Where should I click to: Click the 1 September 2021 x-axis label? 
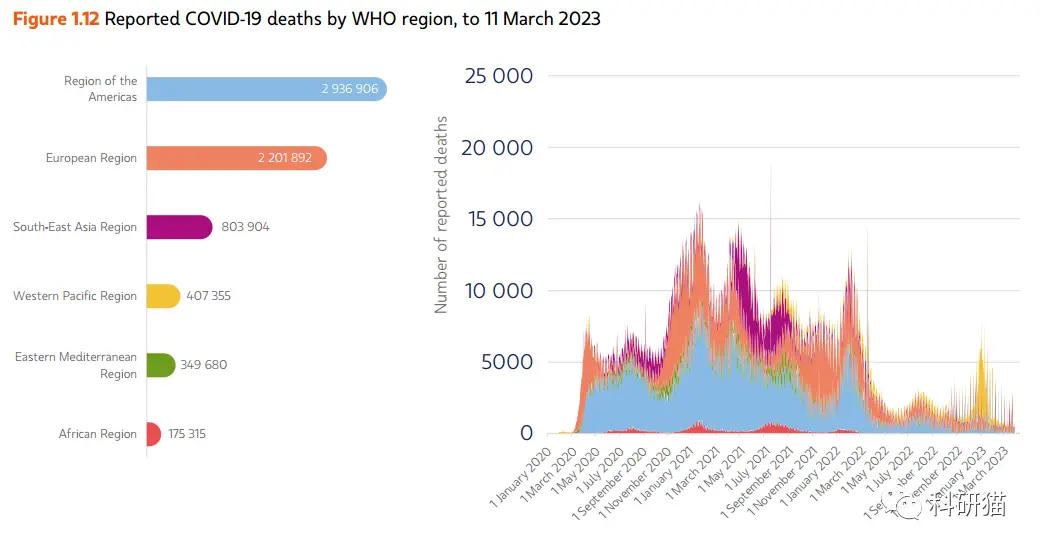pyautogui.click(x=757, y=483)
